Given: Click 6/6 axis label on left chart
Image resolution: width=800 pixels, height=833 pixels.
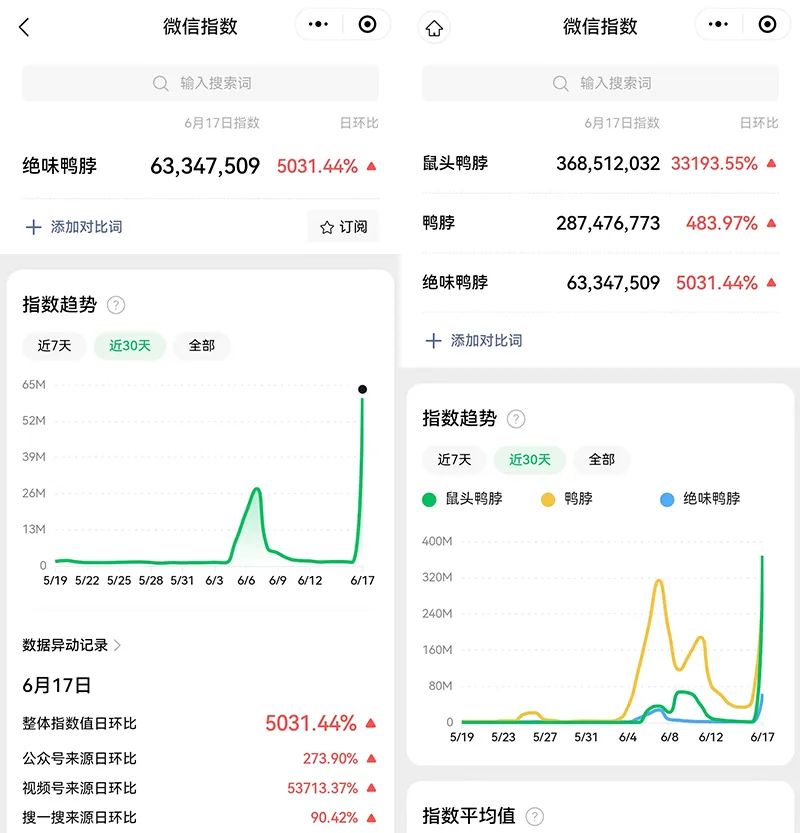Looking at the screenshot, I should pyautogui.click(x=246, y=581).
